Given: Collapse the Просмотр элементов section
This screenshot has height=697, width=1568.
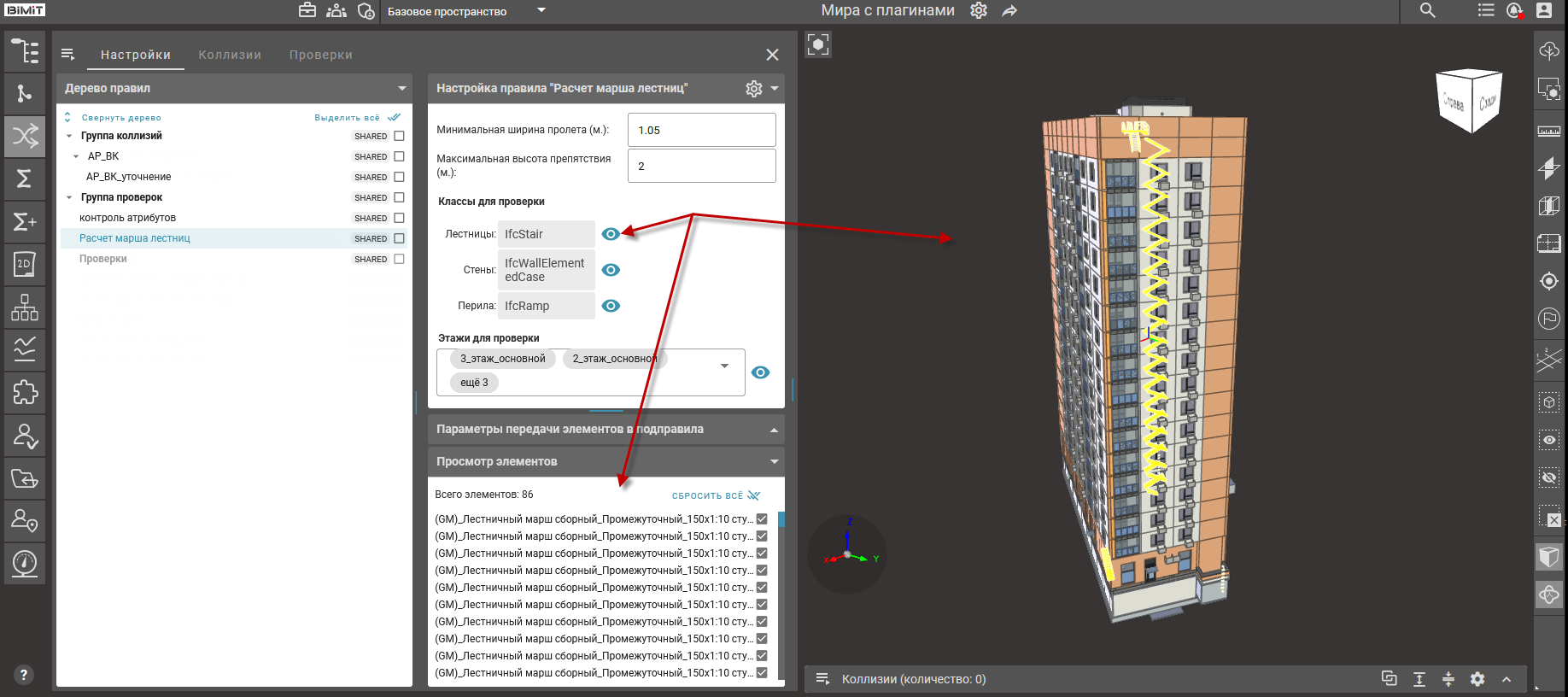Looking at the screenshot, I should coord(774,462).
